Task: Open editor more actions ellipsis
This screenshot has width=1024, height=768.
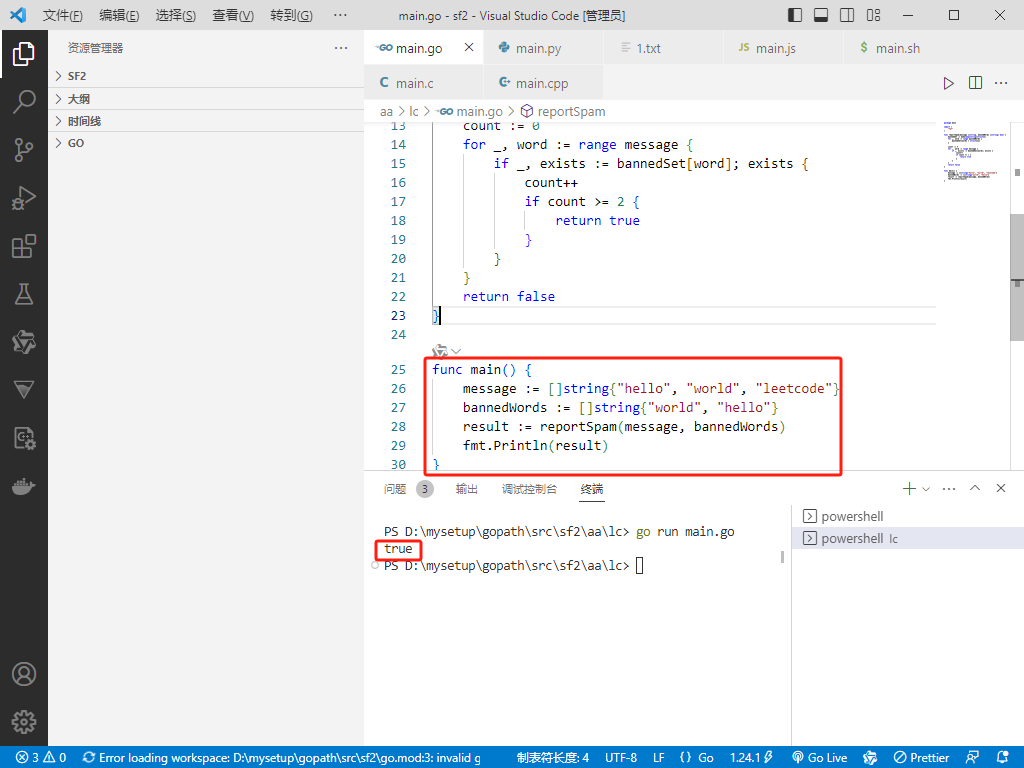Action: (x=1001, y=83)
